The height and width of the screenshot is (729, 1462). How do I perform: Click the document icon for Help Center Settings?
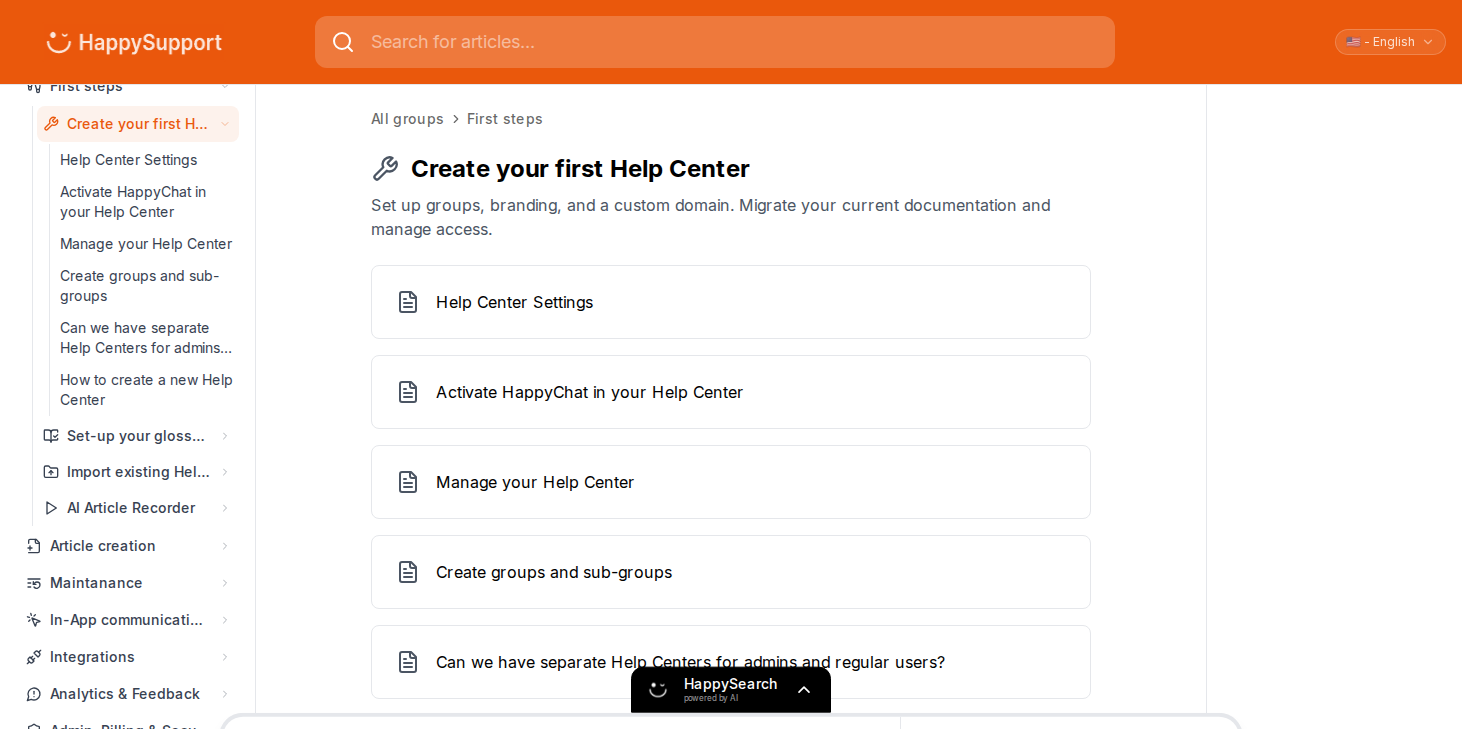click(408, 302)
